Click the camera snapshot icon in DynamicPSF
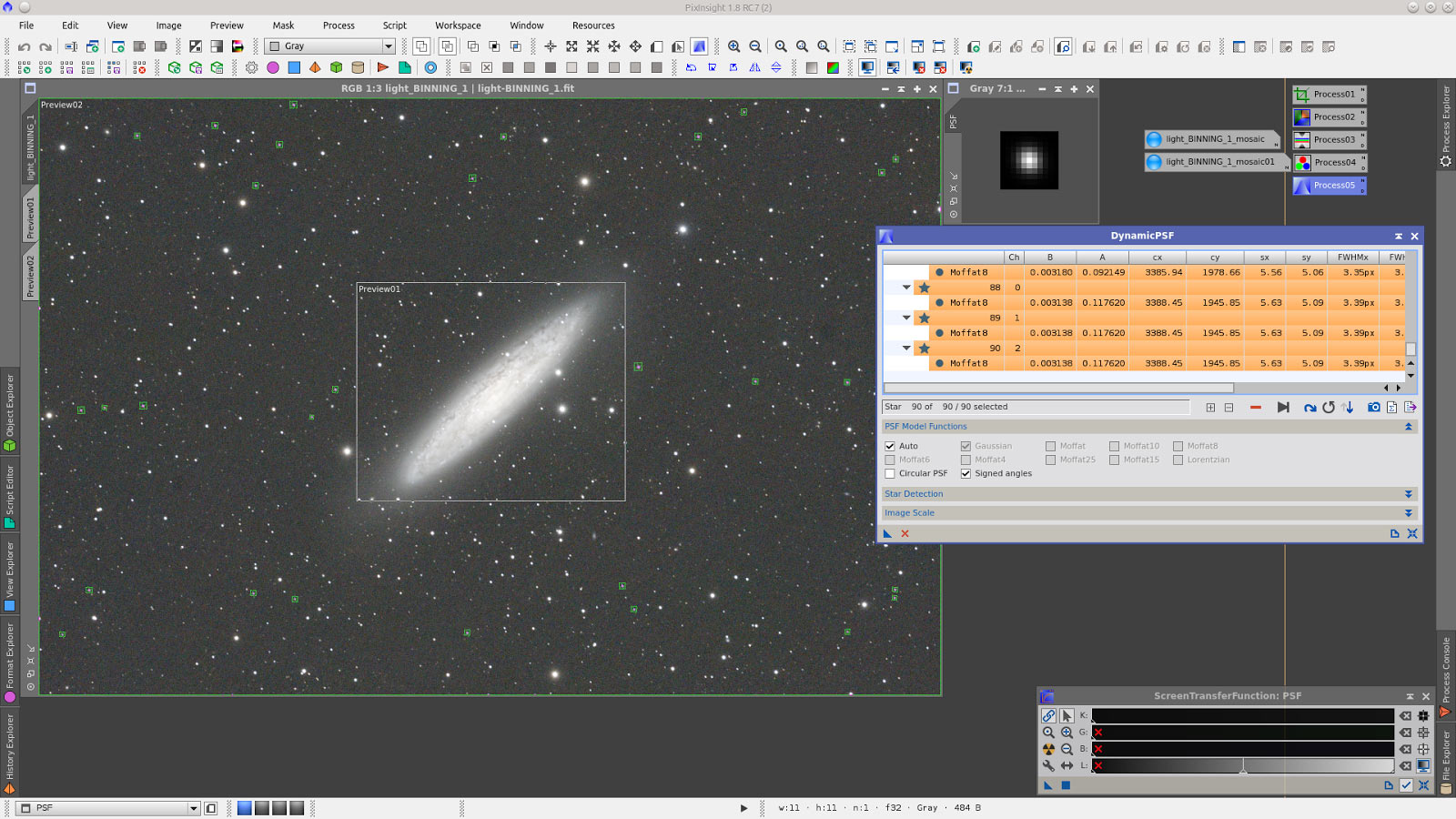The image size is (1456, 819). coord(1374,407)
